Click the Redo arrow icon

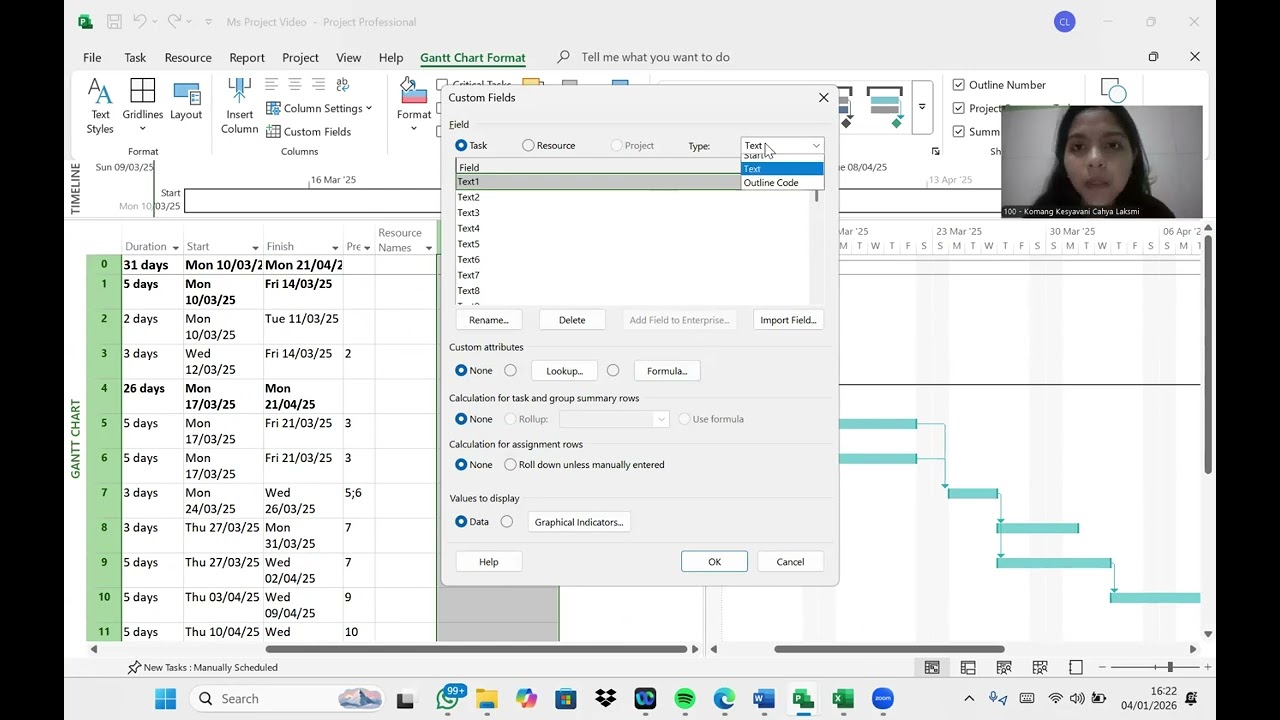click(x=175, y=21)
